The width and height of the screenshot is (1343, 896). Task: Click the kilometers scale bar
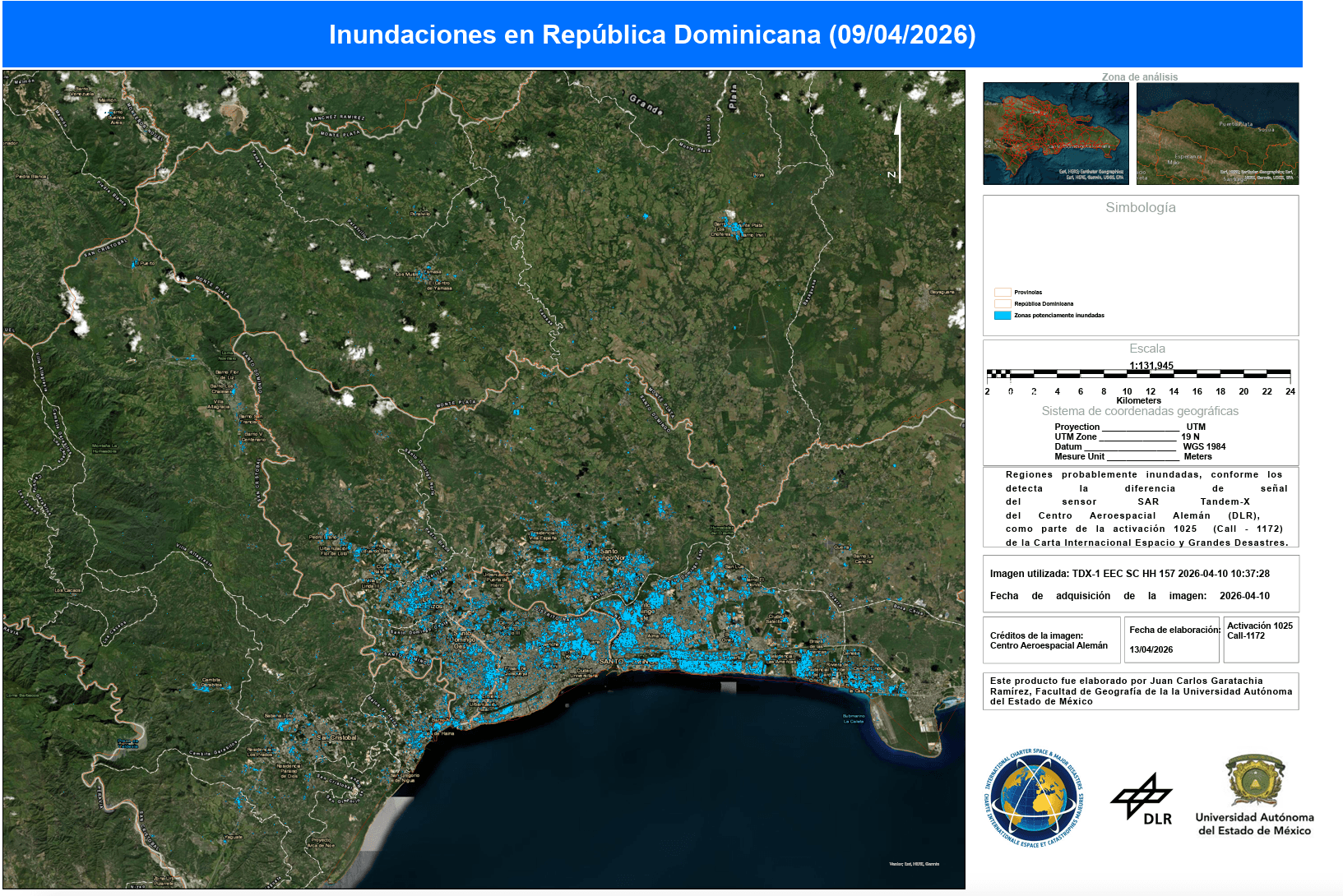pos(1139,375)
